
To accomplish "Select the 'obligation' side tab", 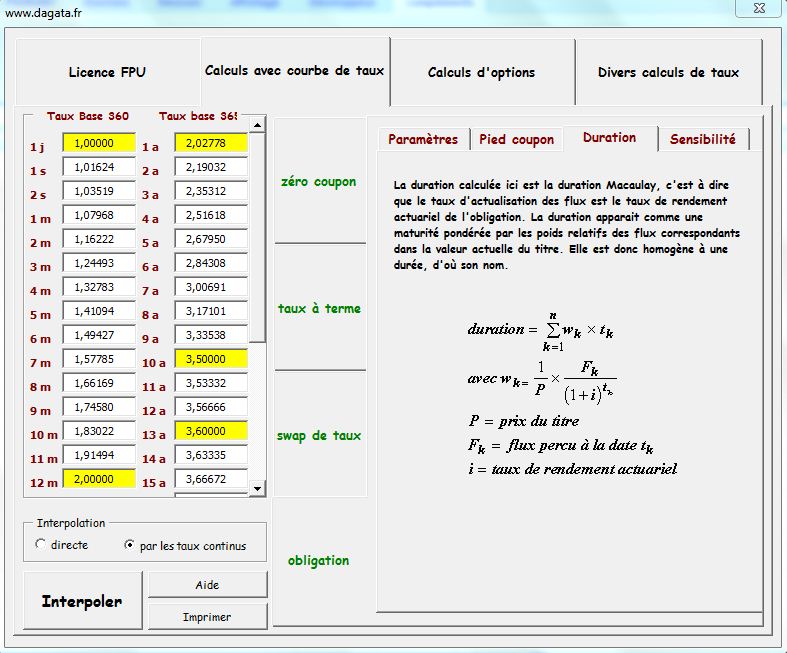I will tap(318, 560).
